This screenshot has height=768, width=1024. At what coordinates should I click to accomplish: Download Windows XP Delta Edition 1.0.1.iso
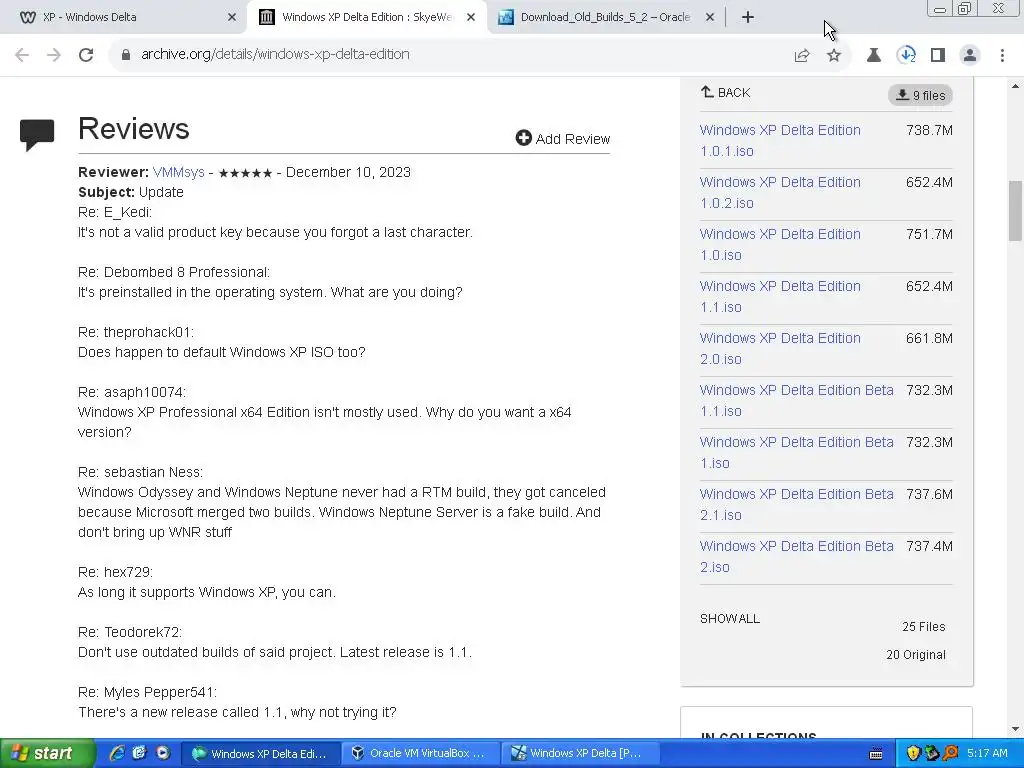point(780,140)
